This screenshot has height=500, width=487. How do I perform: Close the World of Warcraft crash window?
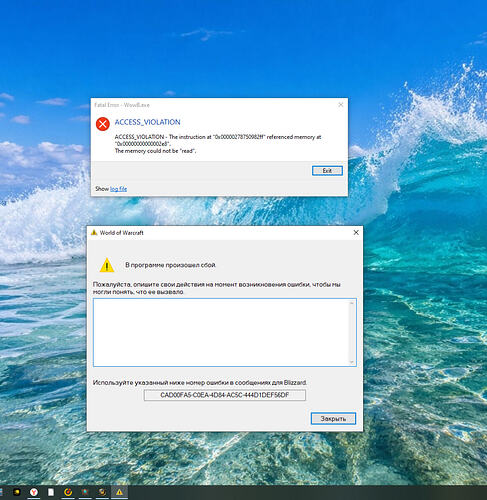[x=356, y=232]
